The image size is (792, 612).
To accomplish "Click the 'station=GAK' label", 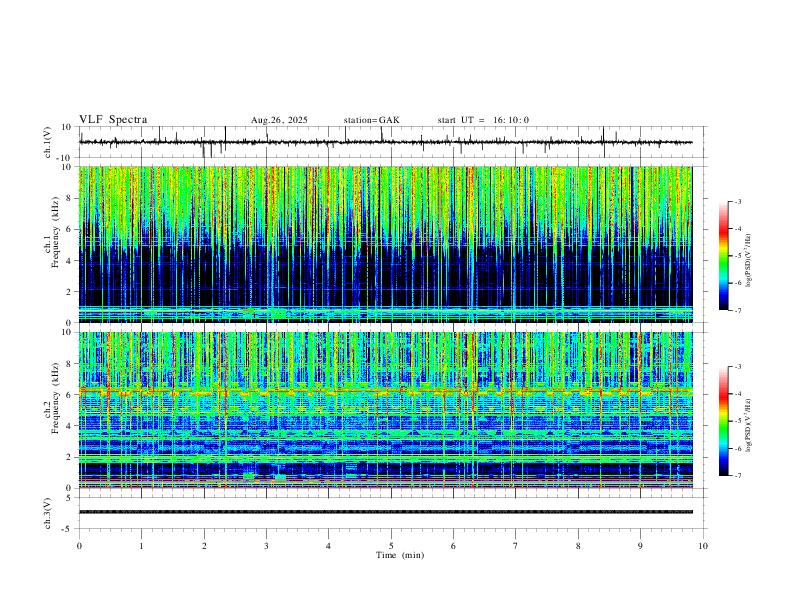I will [x=371, y=120].
